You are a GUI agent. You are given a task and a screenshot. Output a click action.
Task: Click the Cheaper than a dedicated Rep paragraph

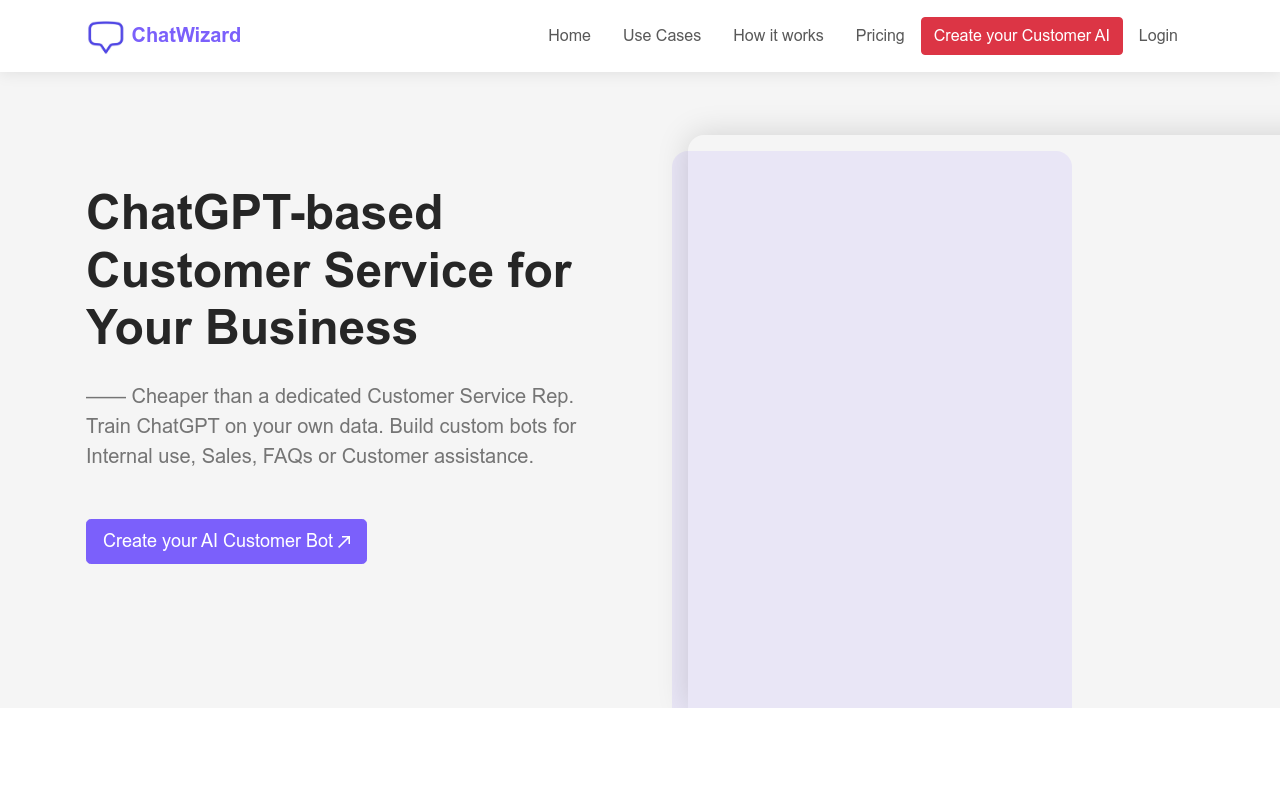(x=332, y=426)
